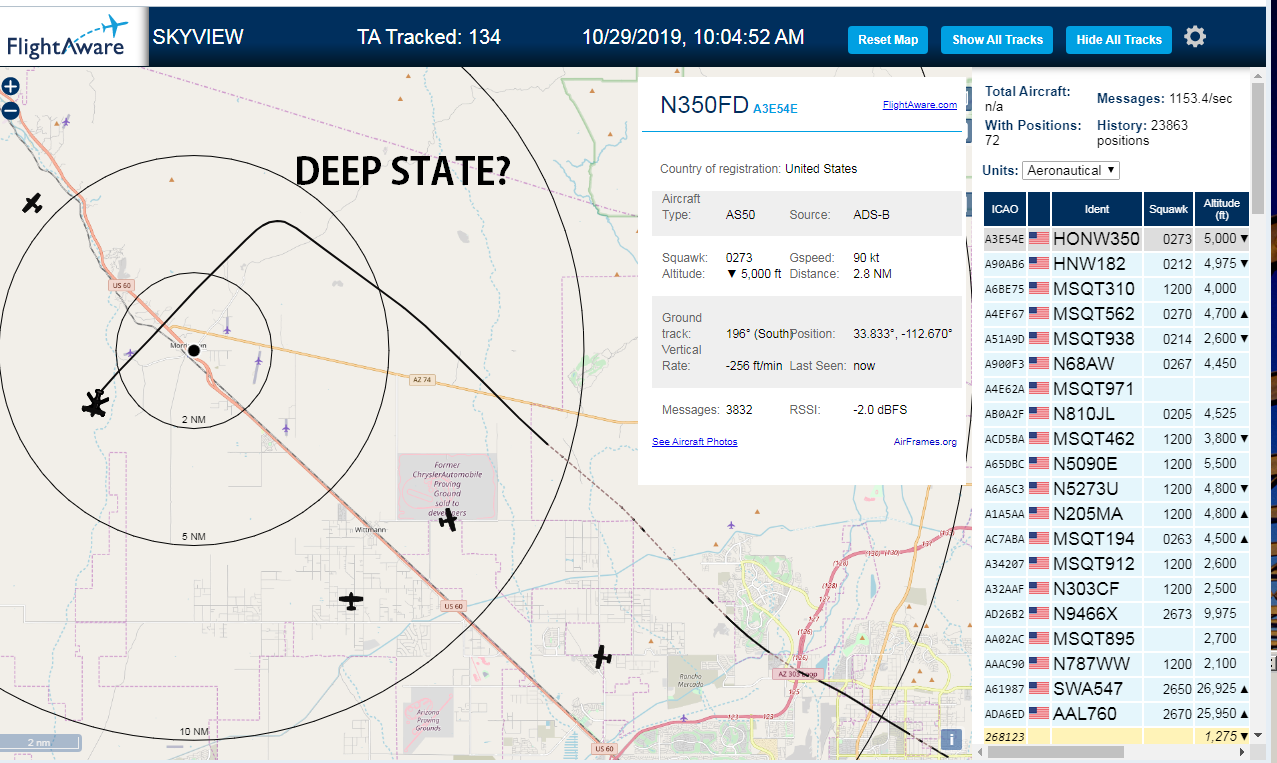This screenshot has height=763, width=1277.
Task: Select the MSQT462 row ident
Action: [1096, 439]
